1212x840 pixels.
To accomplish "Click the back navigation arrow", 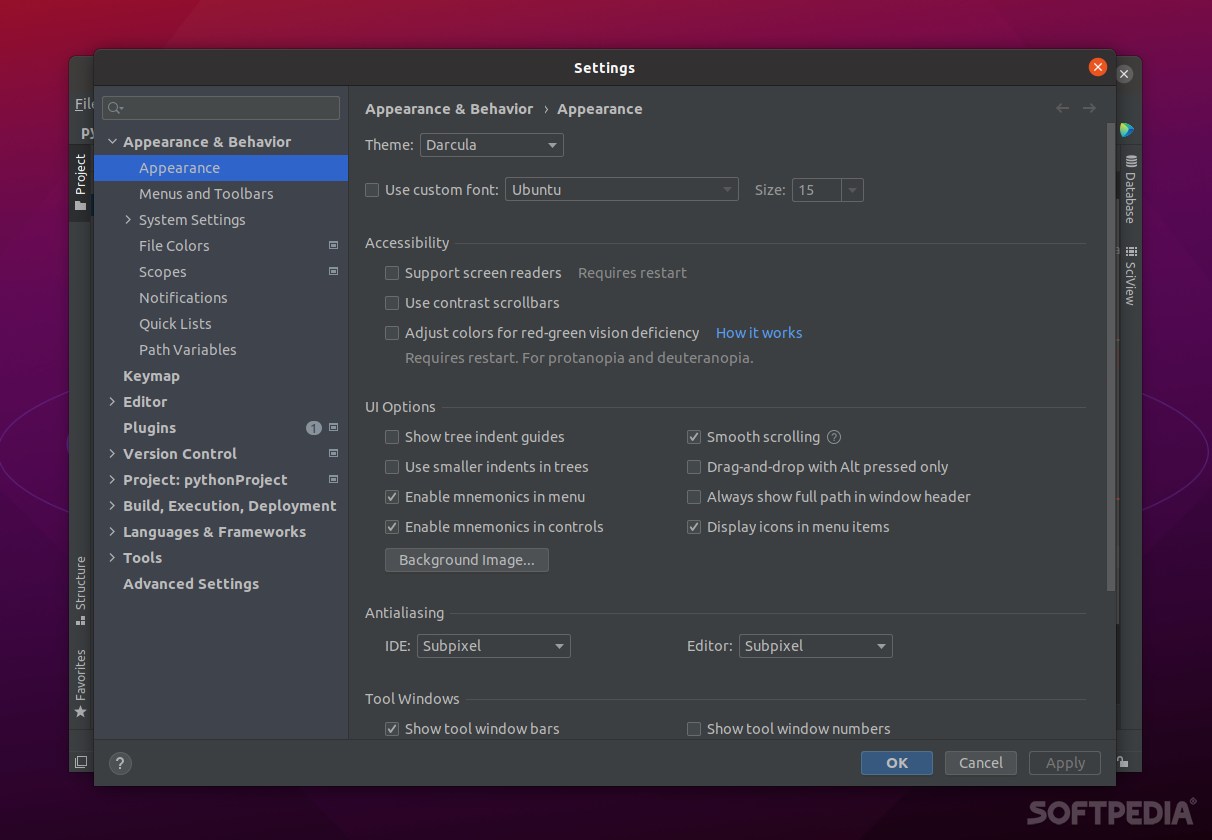I will pyautogui.click(x=1062, y=108).
